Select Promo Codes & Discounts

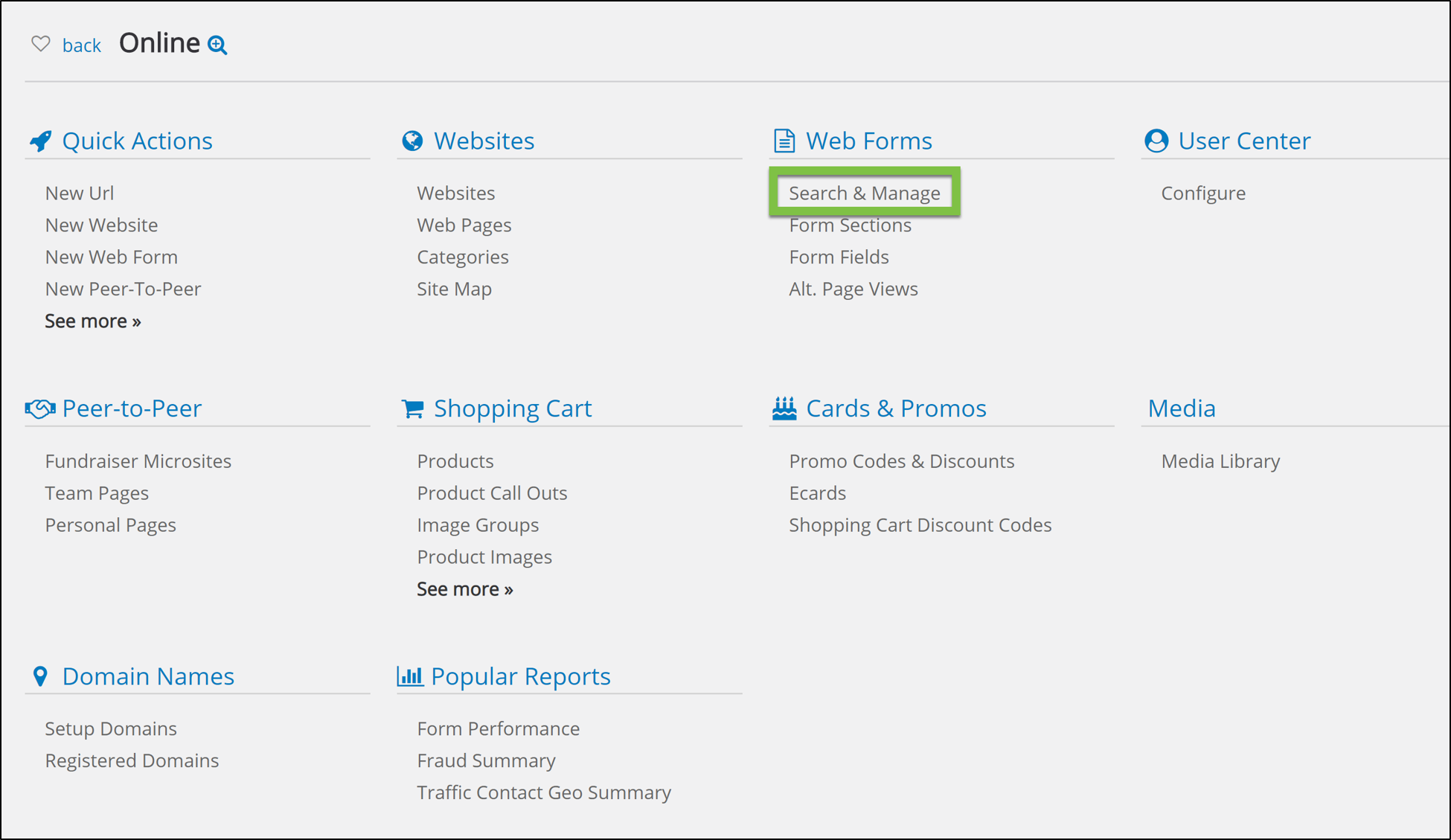tap(902, 461)
